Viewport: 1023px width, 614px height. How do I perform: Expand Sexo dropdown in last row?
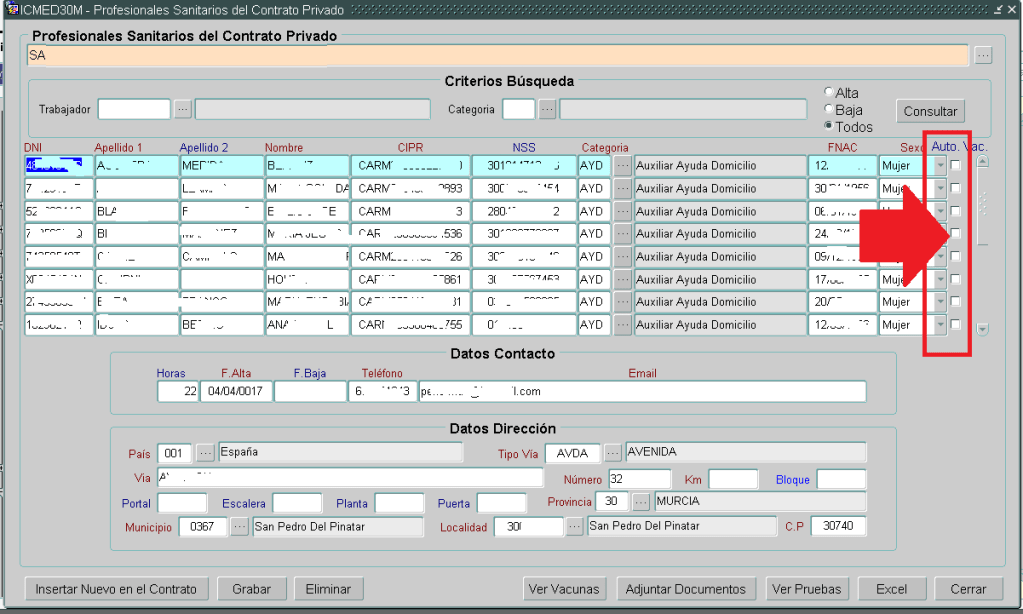click(x=939, y=325)
